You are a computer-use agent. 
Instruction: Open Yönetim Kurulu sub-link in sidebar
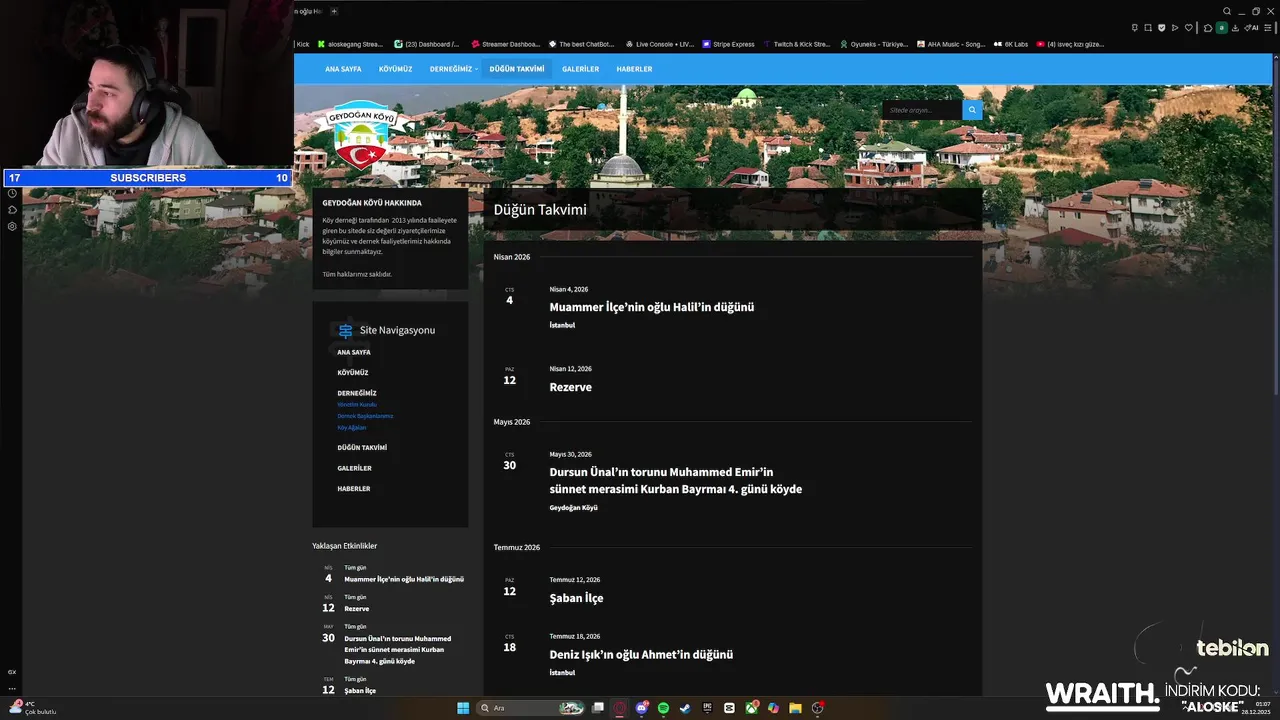click(x=357, y=405)
